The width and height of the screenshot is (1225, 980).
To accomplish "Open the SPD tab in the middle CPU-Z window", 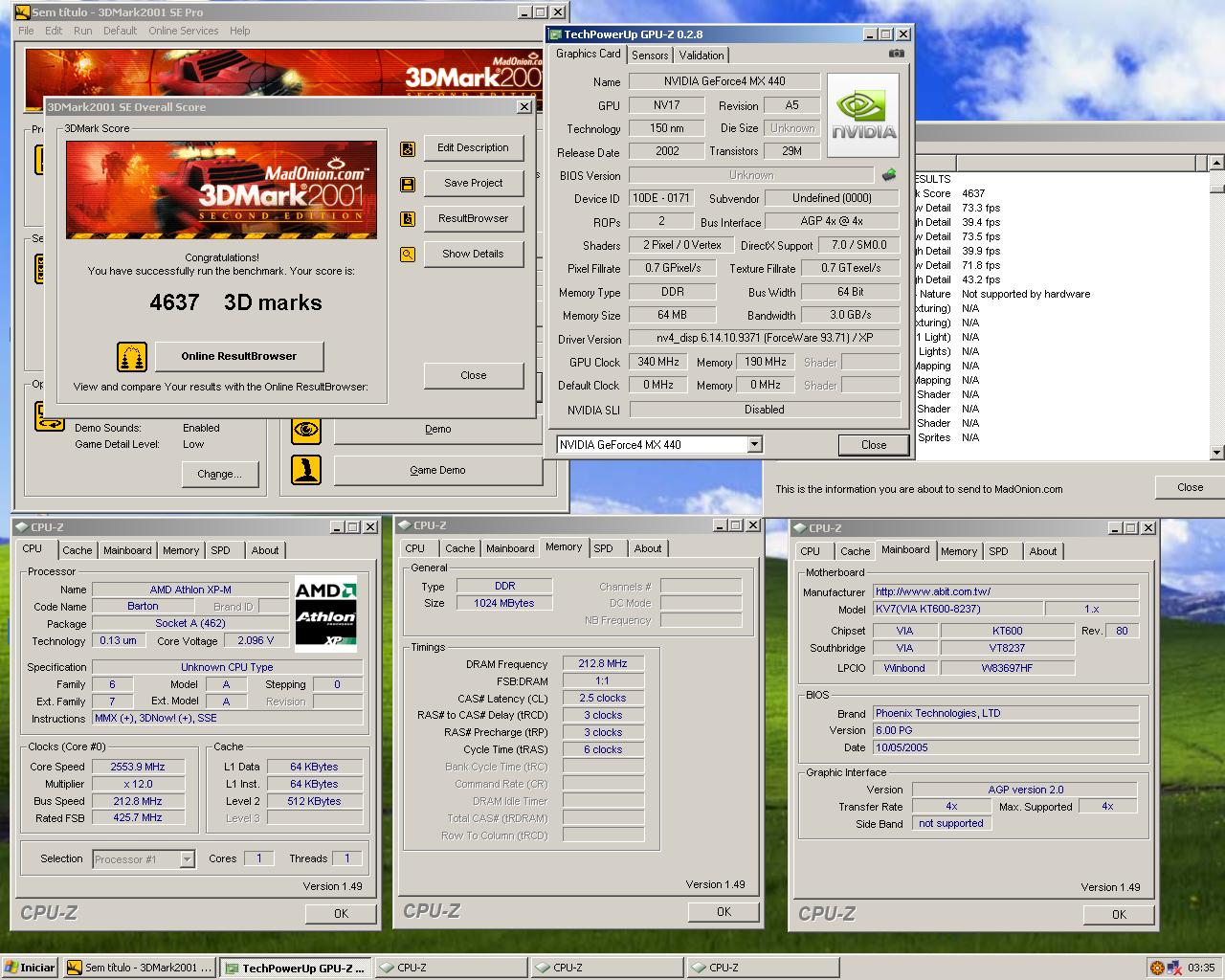I will click(x=603, y=548).
